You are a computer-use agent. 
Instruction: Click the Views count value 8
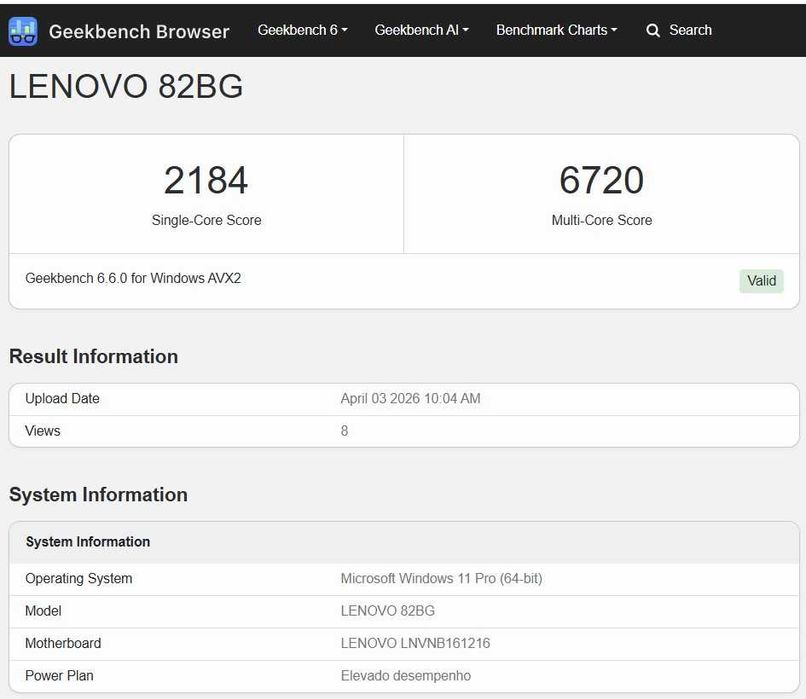coord(344,431)
